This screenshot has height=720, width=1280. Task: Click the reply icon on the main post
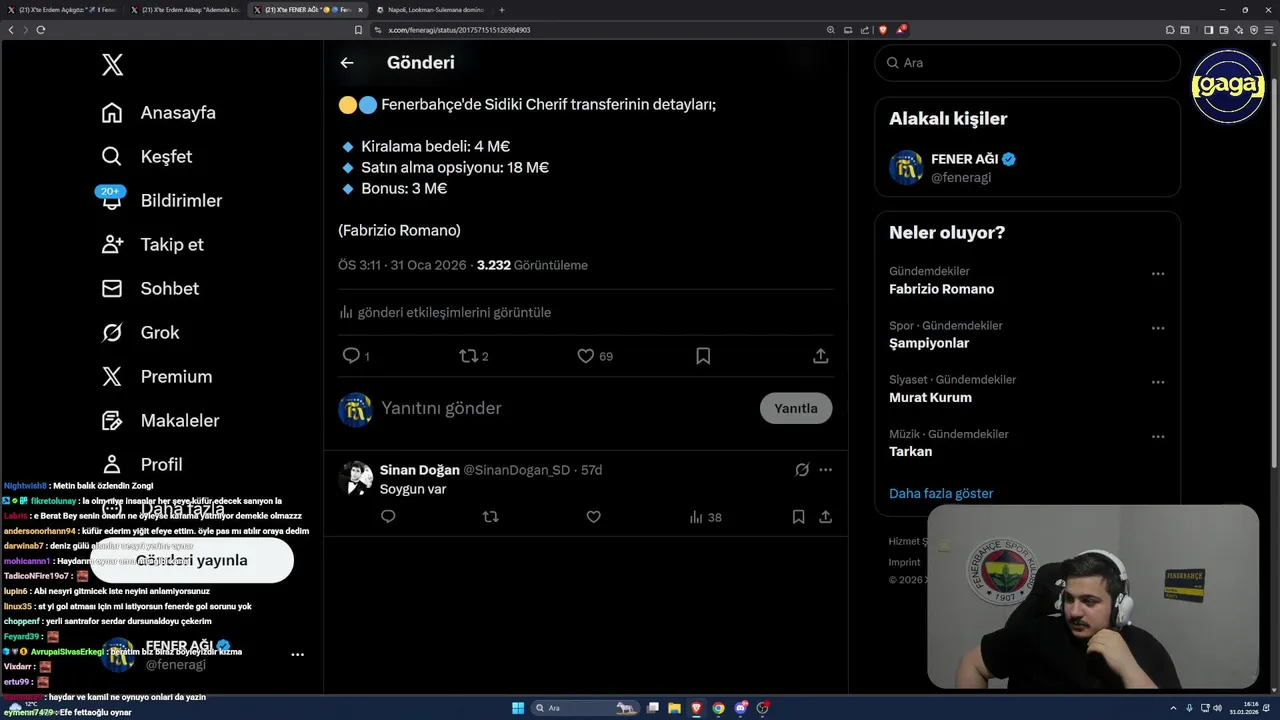351,356
